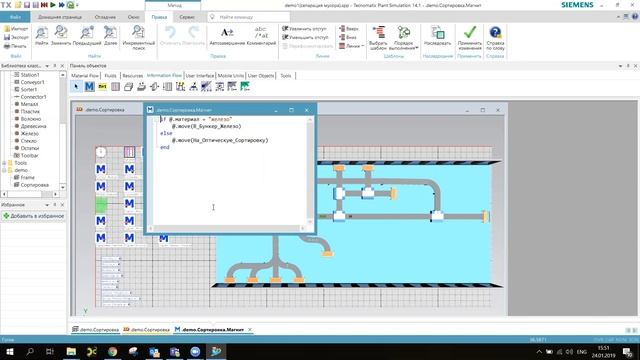
Task: Click the blue Fast forward simulation icon
Action: [x=62, y=5]
